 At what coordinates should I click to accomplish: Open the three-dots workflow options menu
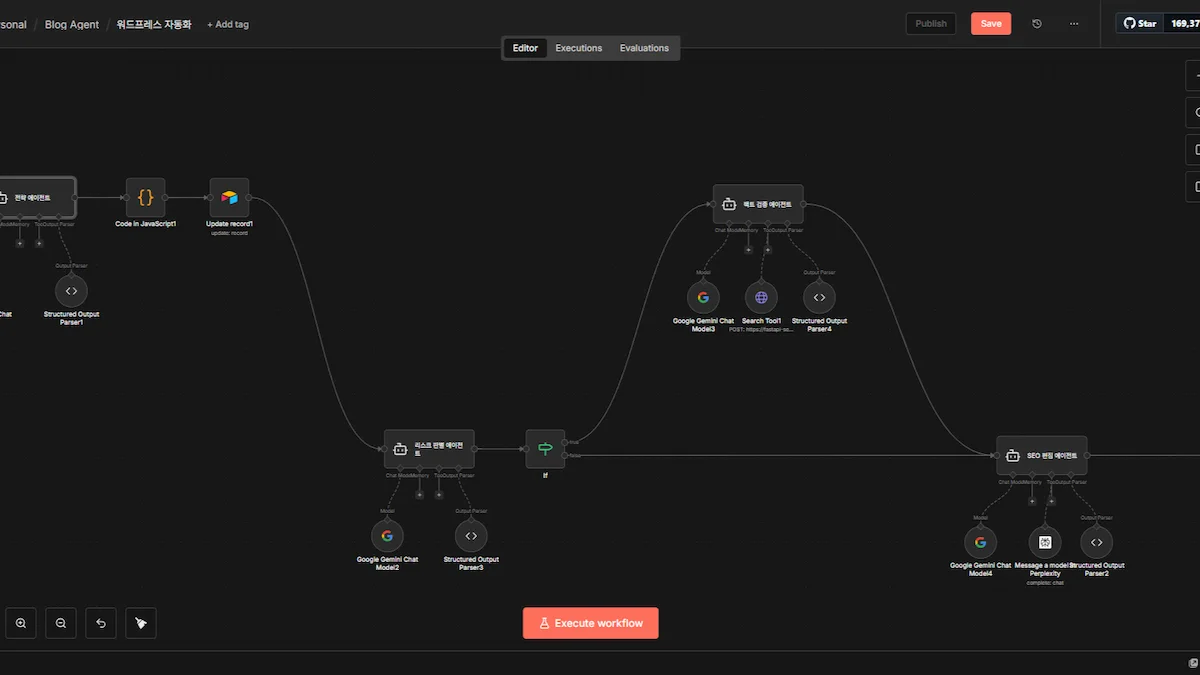(x=1074, y=24)
